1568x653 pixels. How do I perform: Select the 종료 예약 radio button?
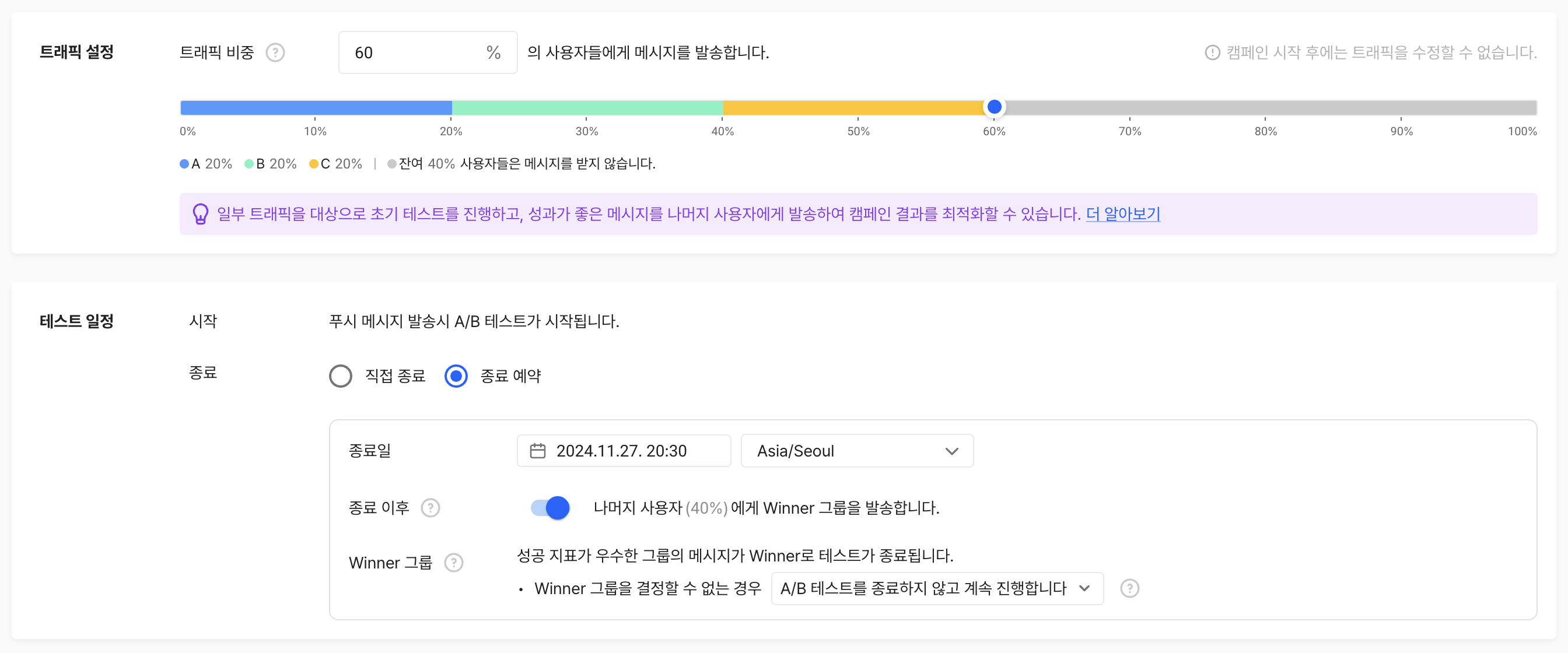tap(456, 376)
